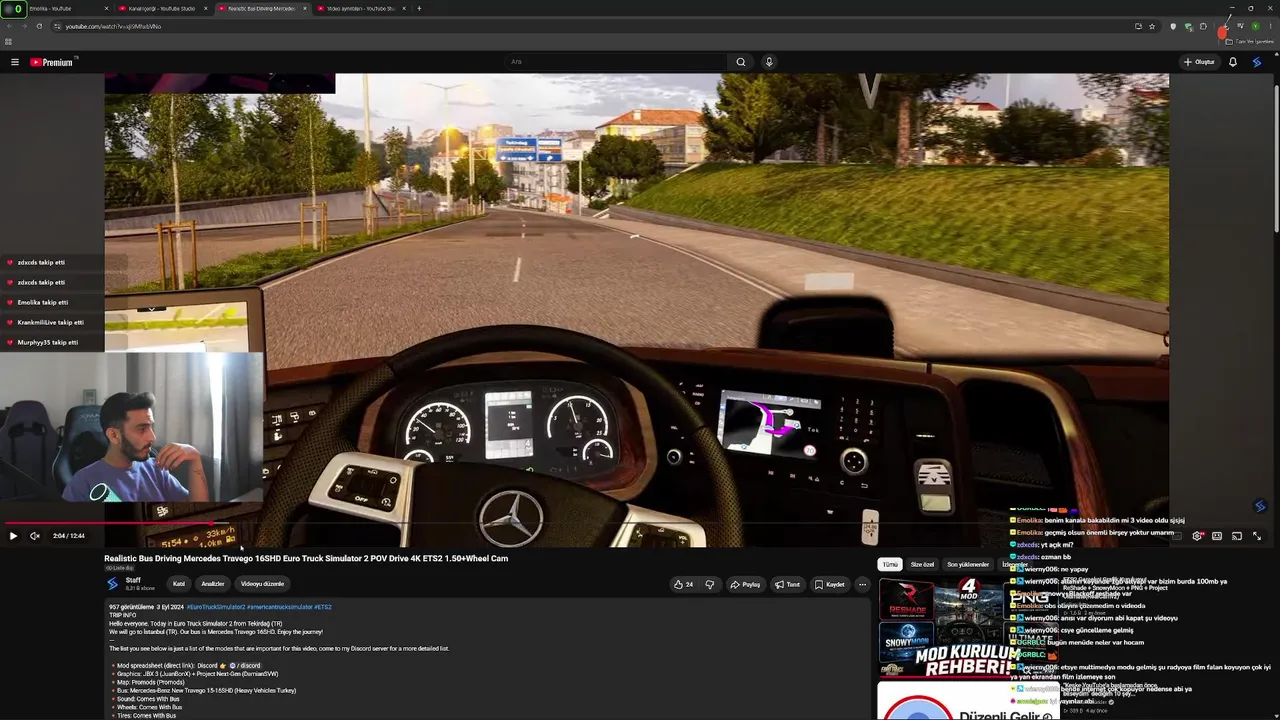Screen dimensions: 1280x720
Task: Go forward in browser history
Action: click(24, 26)
